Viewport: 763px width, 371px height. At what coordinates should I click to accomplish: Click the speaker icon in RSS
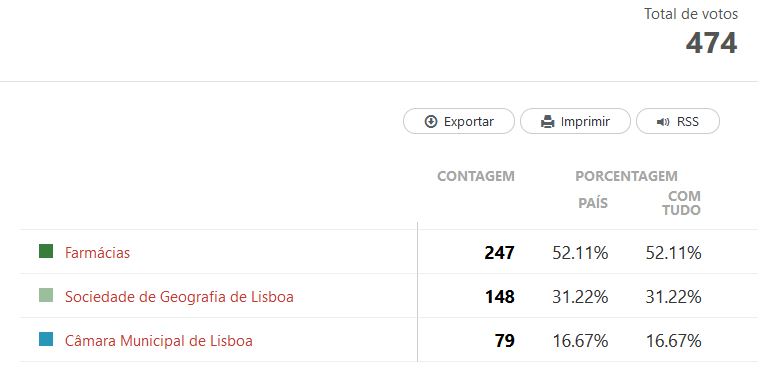pos(663,122)
